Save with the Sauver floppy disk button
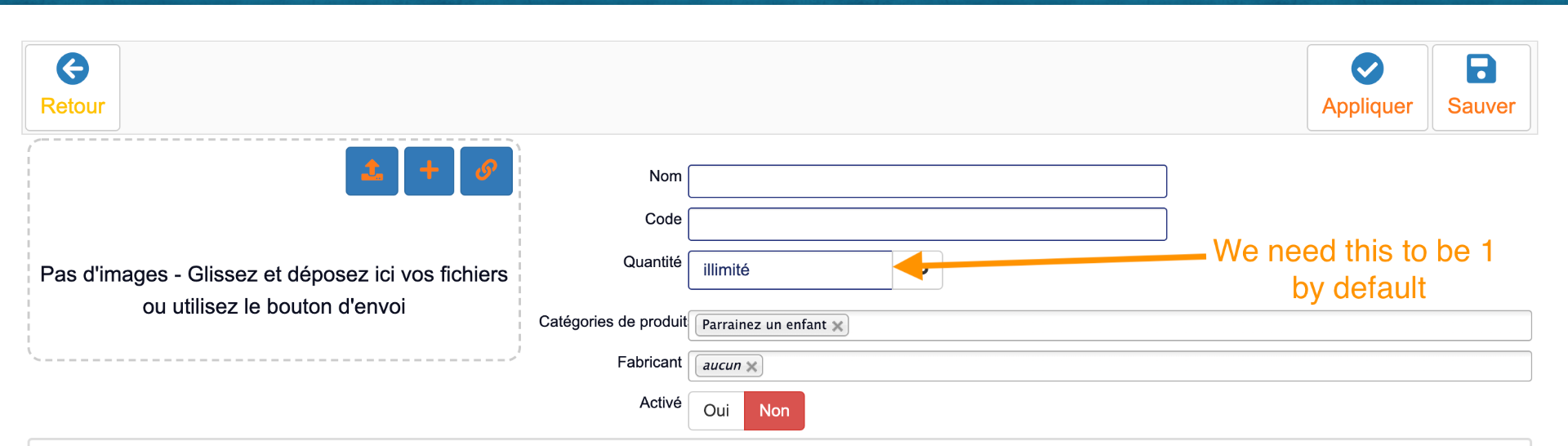 click(x=1481, y=87)
